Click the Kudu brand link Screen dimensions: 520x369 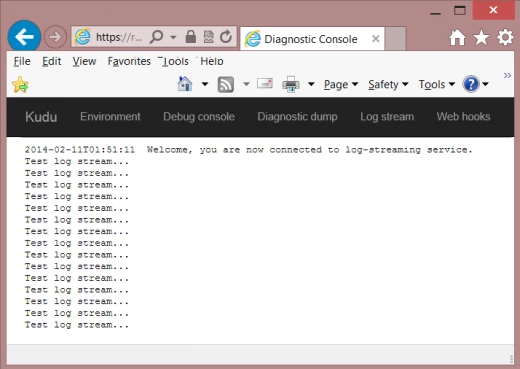click(41, 117)
